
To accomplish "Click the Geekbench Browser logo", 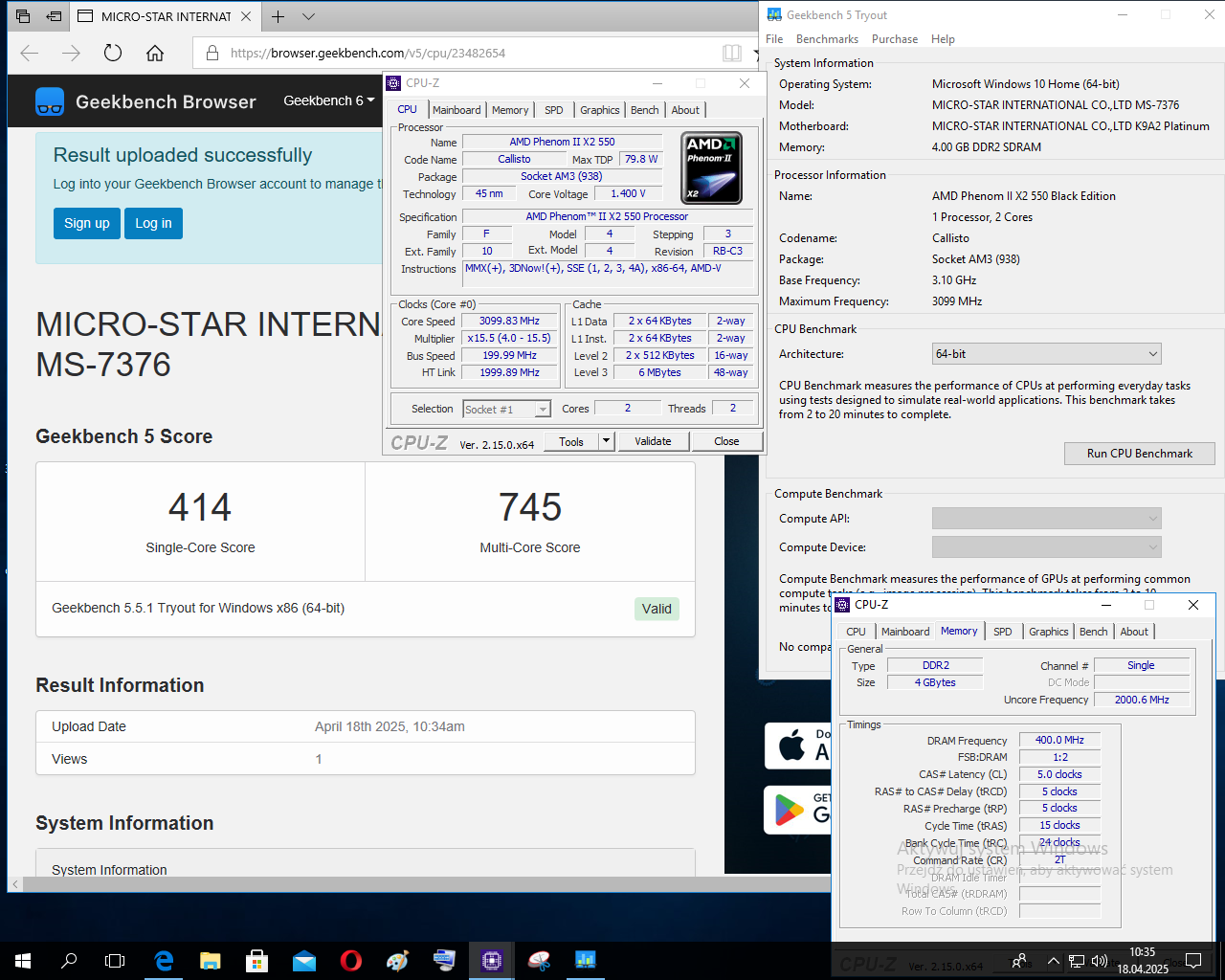I will click(145, 101).
